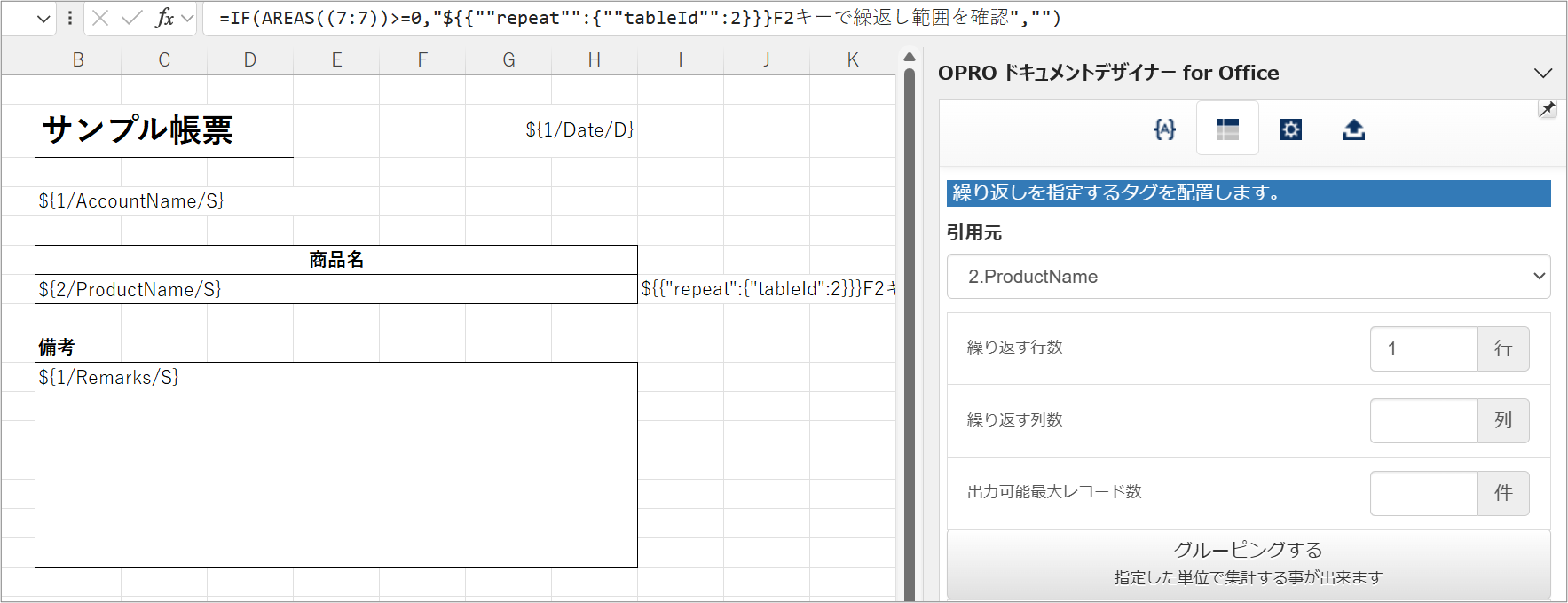Select the 備考 label cell
This screenshot has height=603, width=1568.
click(x=57, y=348)
